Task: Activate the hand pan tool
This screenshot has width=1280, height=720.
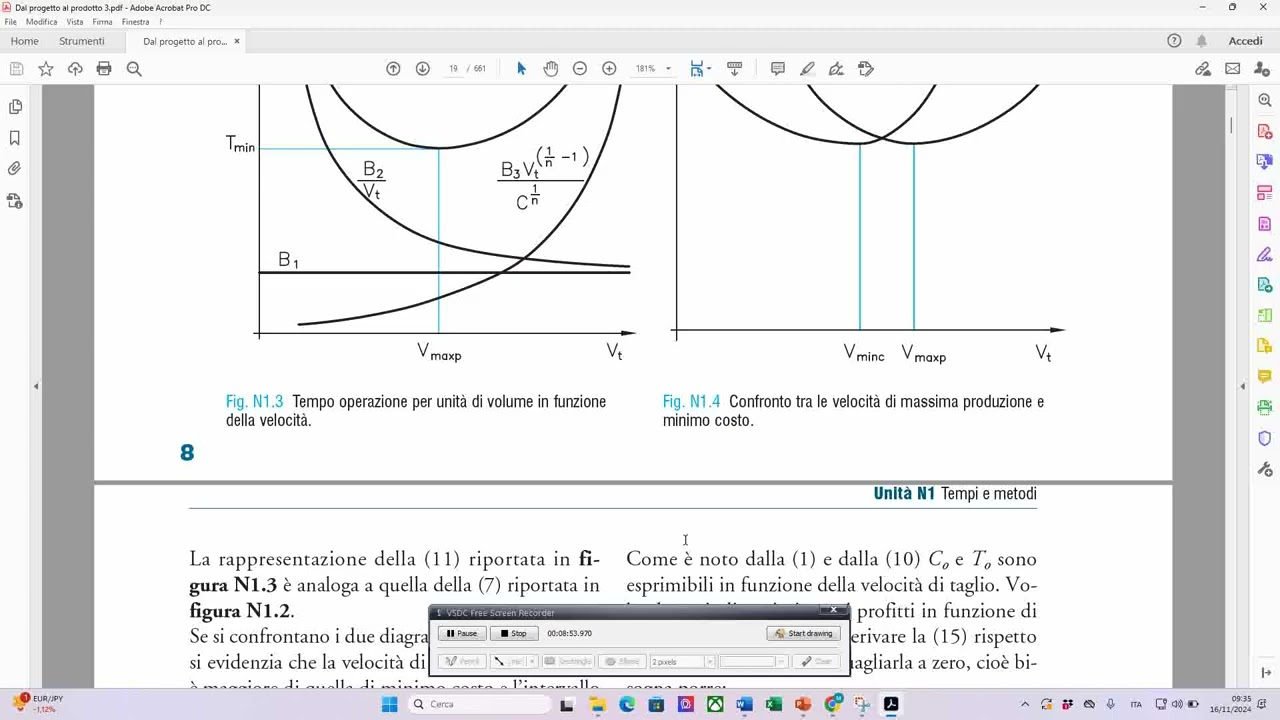Action: tap(551, 69)
